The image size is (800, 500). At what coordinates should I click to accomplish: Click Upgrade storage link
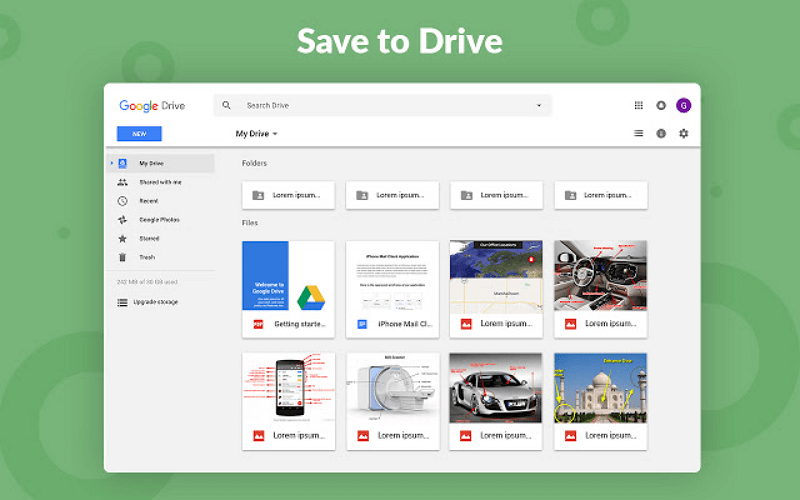click(155, 301)
